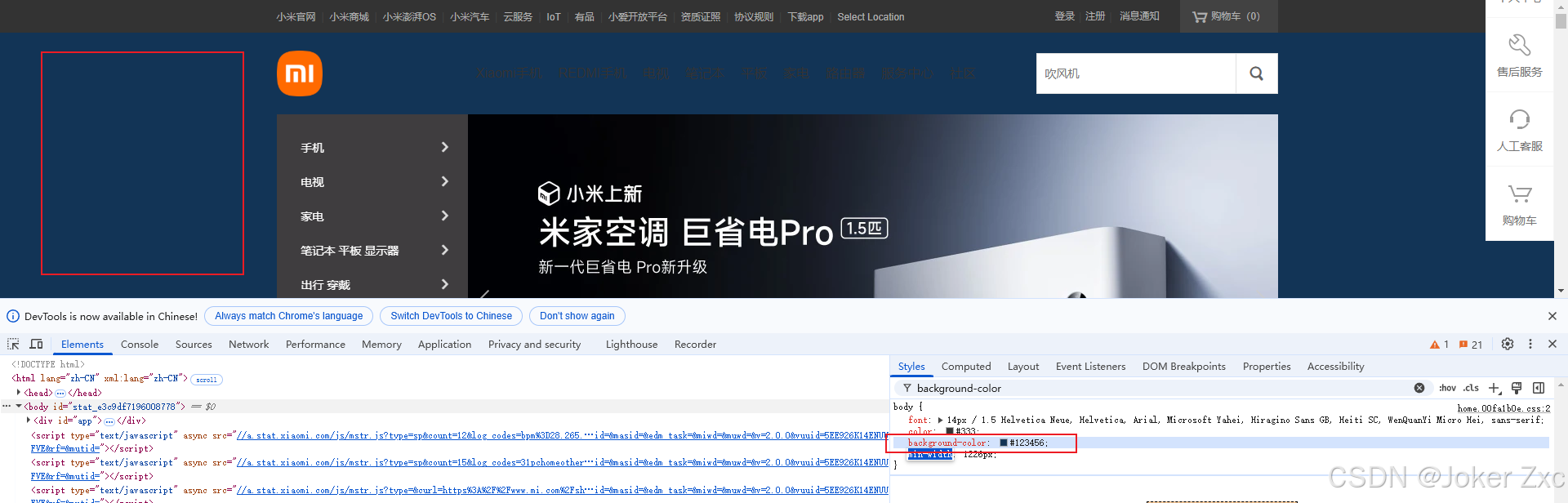The height and width of the screenshot is (503, 1568).
Task: Open the Memory tab
Action: (381, 345)
